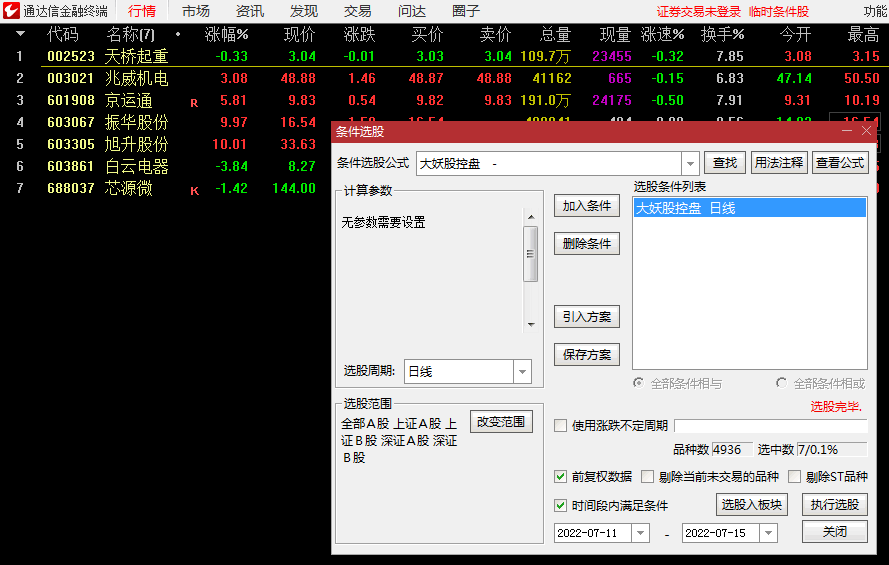Sort by 涨幅% column header
Screen dimensions: 889x565
pyautogui.click(x=226, y=35)
